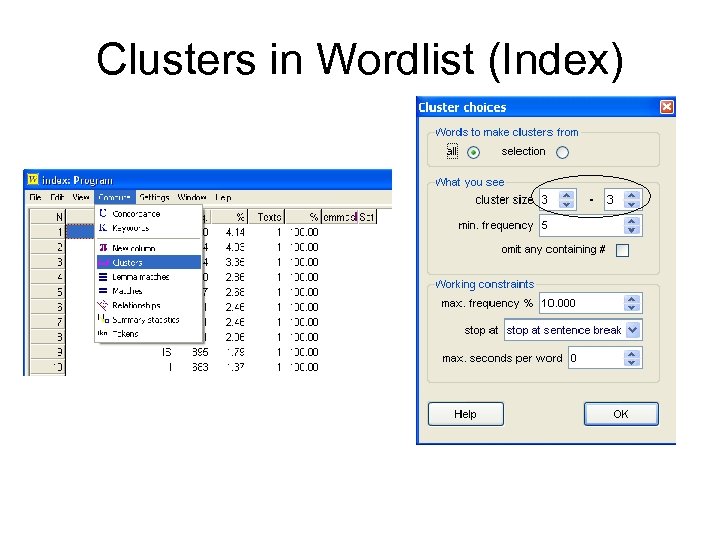The height and width of the screenshot is (540, 720).
Task: Decrease the minimum cluster size
Action: [x=567, y=204]
